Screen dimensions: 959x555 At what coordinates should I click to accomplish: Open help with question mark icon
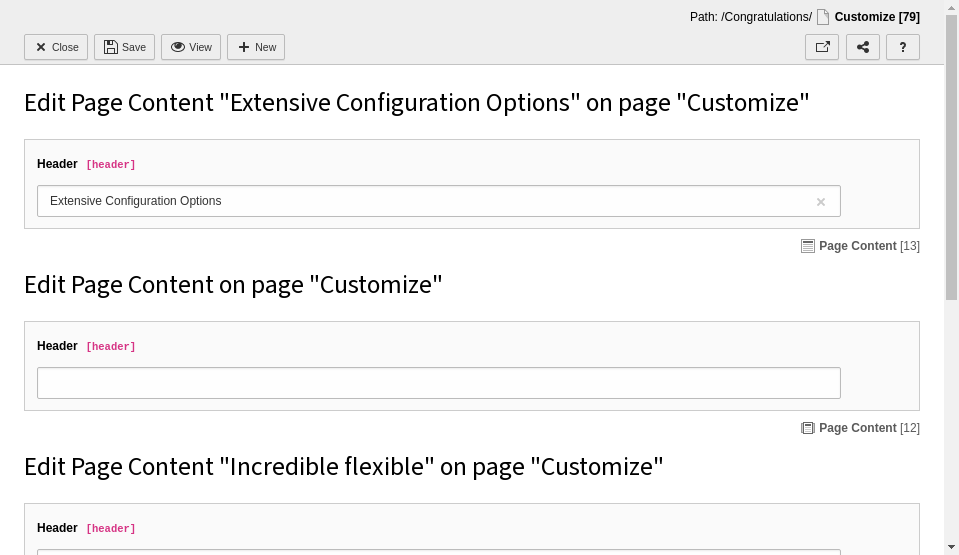coord(903,47)
